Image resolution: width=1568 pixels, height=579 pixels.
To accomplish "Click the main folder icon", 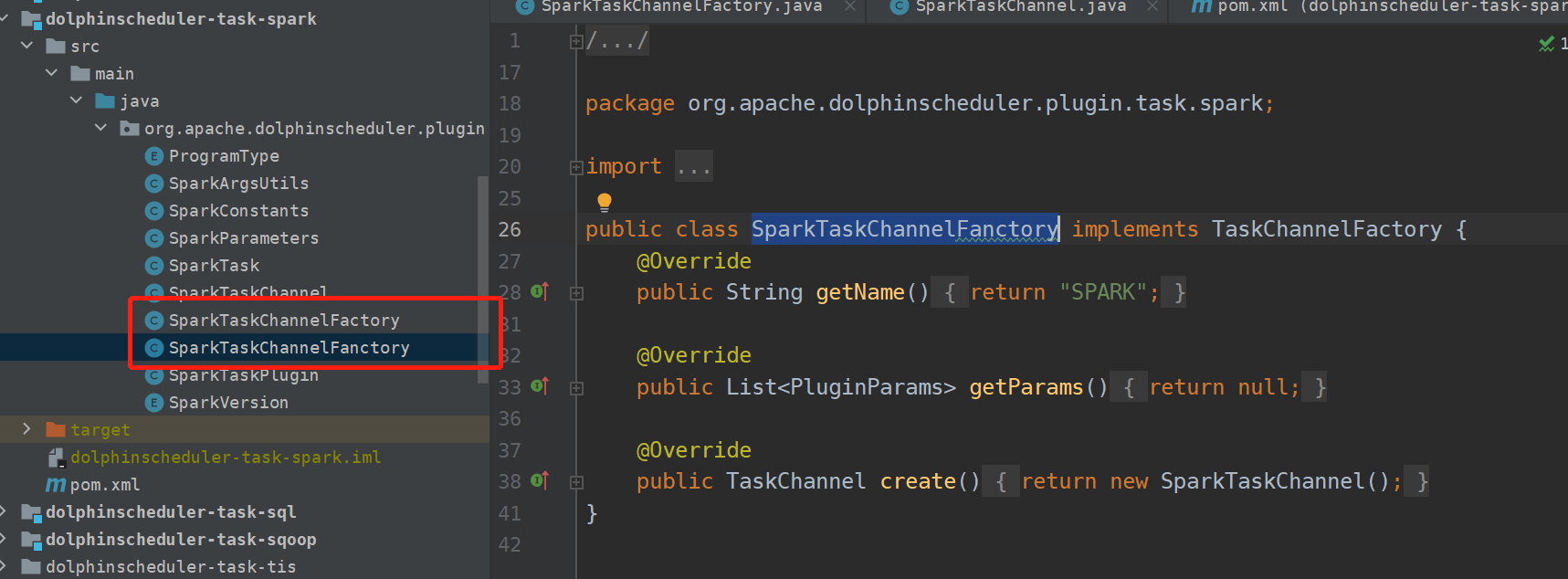I will [80, 73].
